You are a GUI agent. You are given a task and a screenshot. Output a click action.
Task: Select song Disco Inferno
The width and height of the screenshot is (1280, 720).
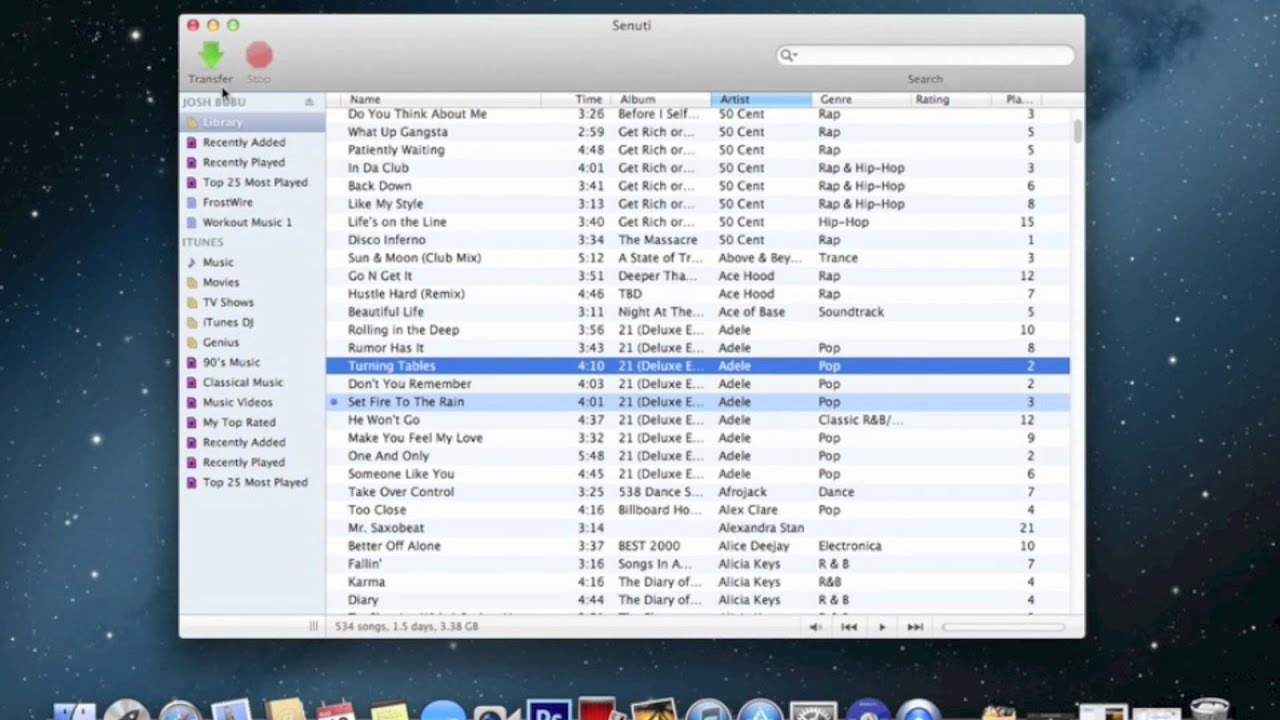pos(698,240)
